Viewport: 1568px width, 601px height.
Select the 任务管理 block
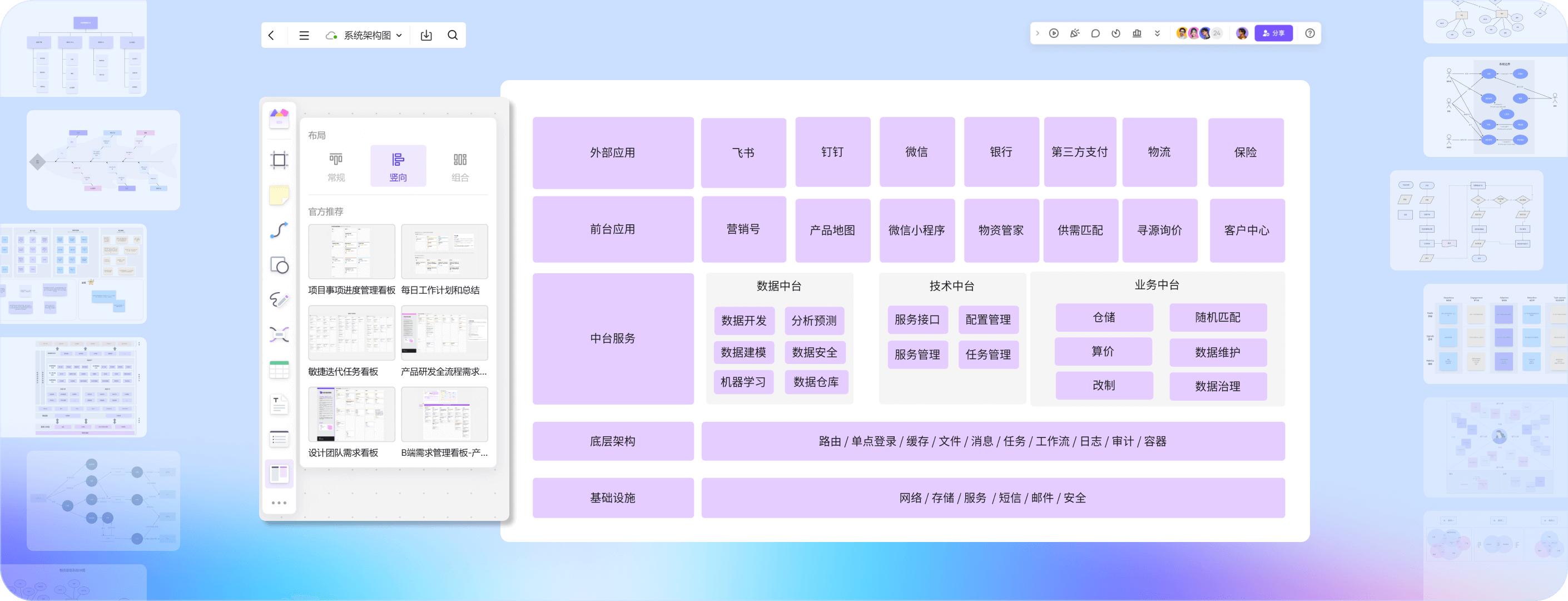tap(989, 354)
